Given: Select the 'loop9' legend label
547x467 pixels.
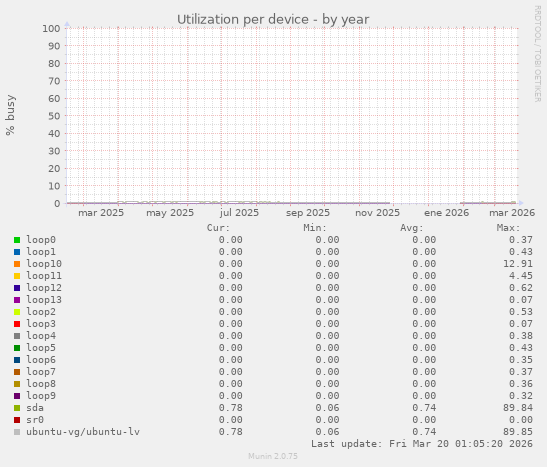Looking at the screenshot, I should [x=41, y=396].
